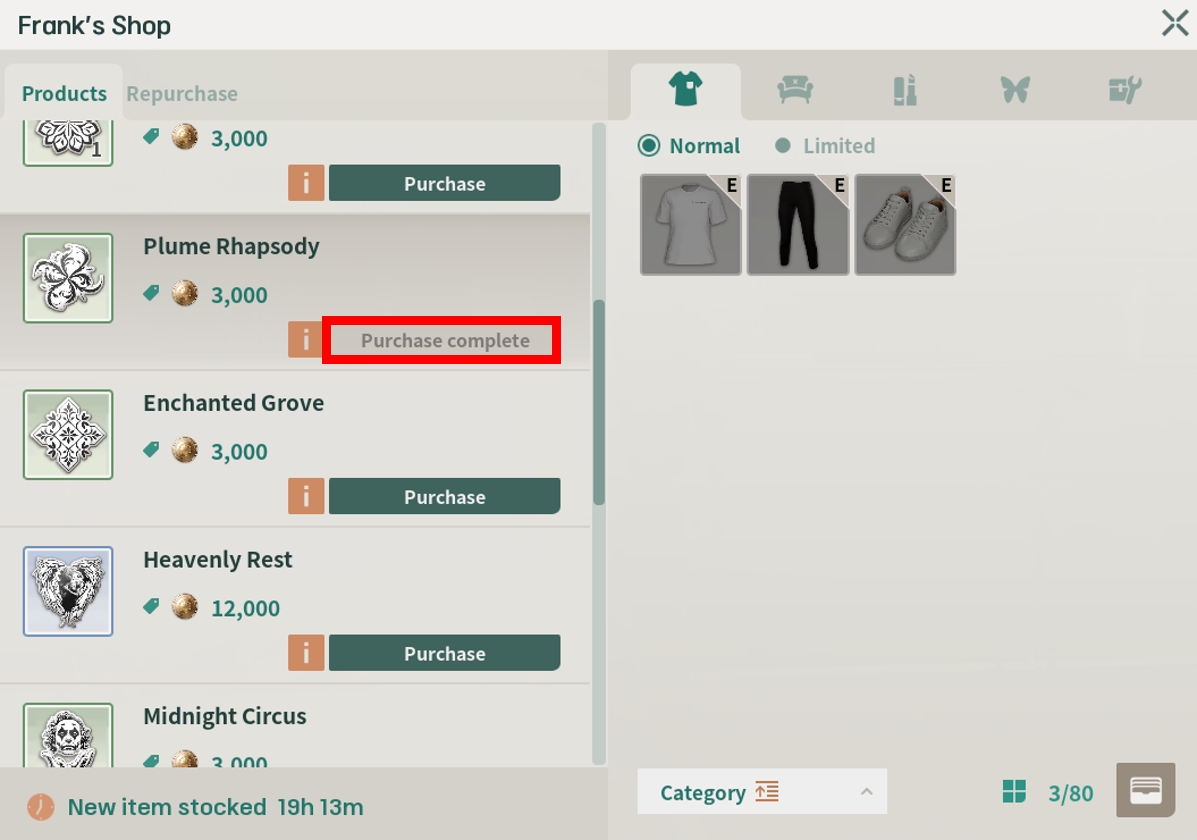The width and height of the screenshot is (1197, 840).
Task: Expand the Category dropdown
Action: click(866, 792)
